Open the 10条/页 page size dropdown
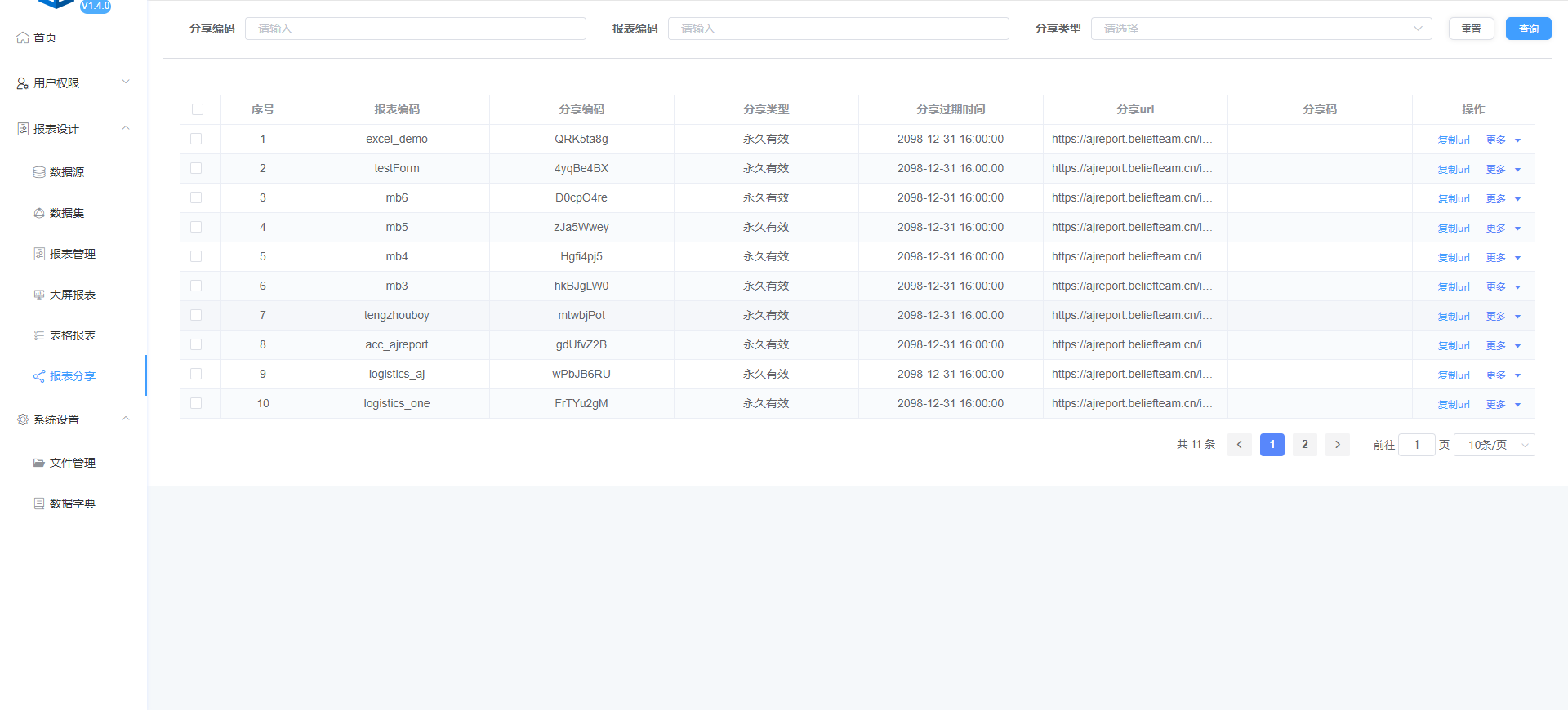This screenshot has height=710, width=1568. tap(1494, 445)
